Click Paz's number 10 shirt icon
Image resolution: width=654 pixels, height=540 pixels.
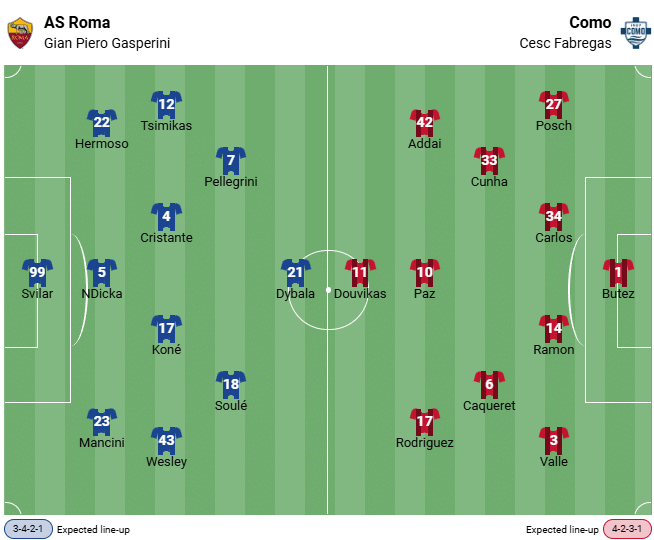[425, 272]
